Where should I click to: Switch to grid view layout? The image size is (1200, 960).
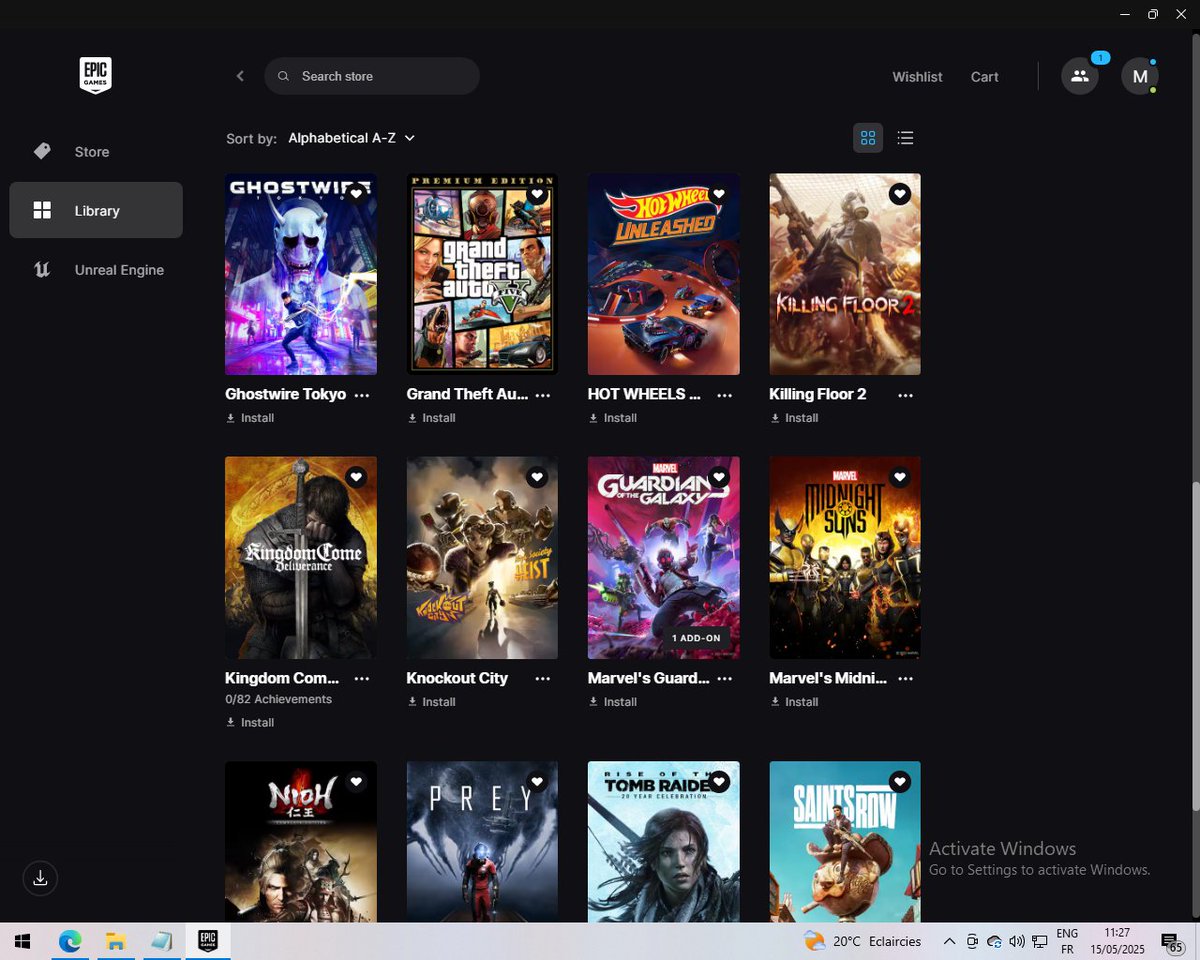click(868, 138)
